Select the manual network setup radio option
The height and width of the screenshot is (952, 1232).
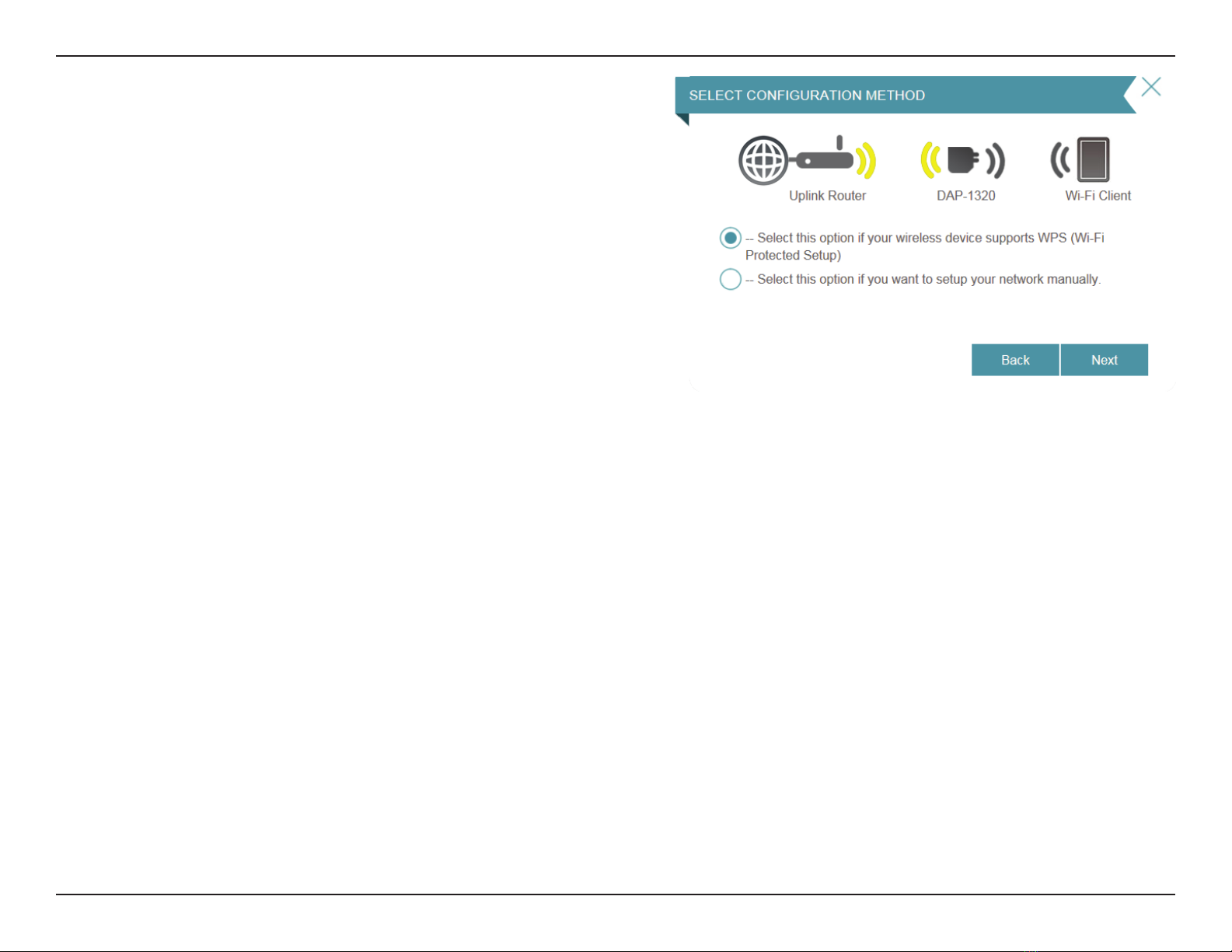730,279
